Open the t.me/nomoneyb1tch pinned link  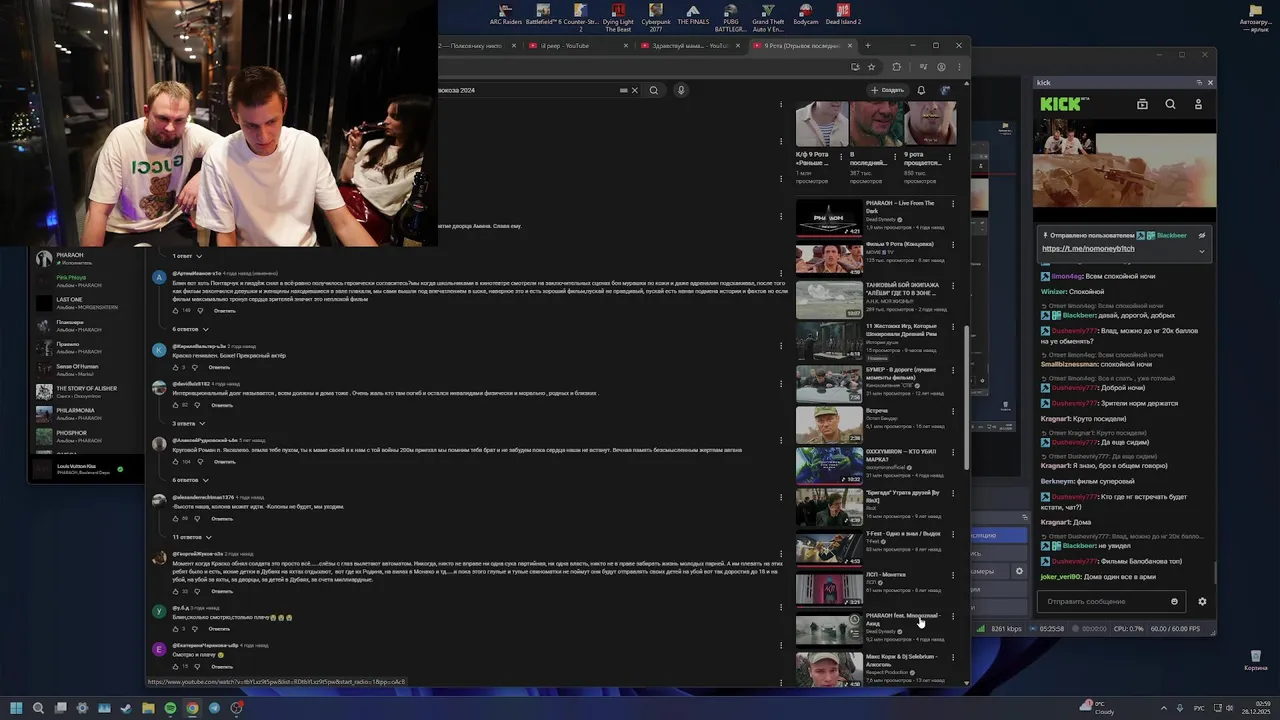coord(1088,248)
